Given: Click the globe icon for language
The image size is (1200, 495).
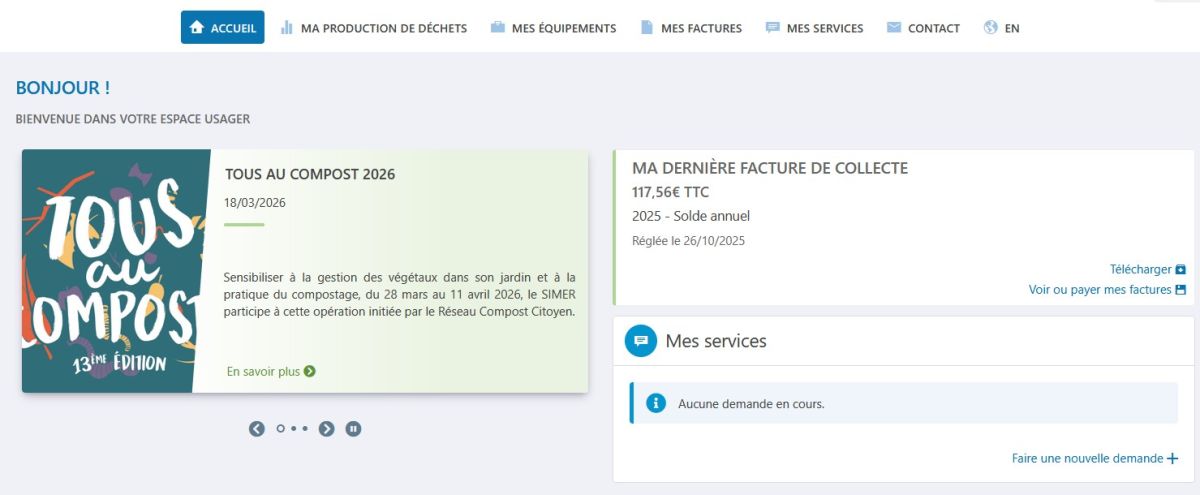Looking at the screenshot, I should click(991, 28).
